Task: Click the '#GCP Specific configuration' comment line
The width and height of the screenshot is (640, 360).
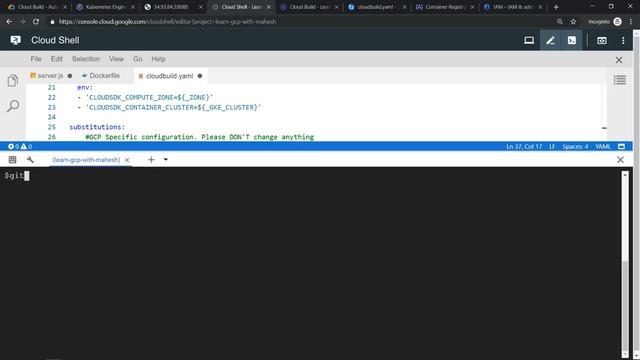Action: pos(200,137)
